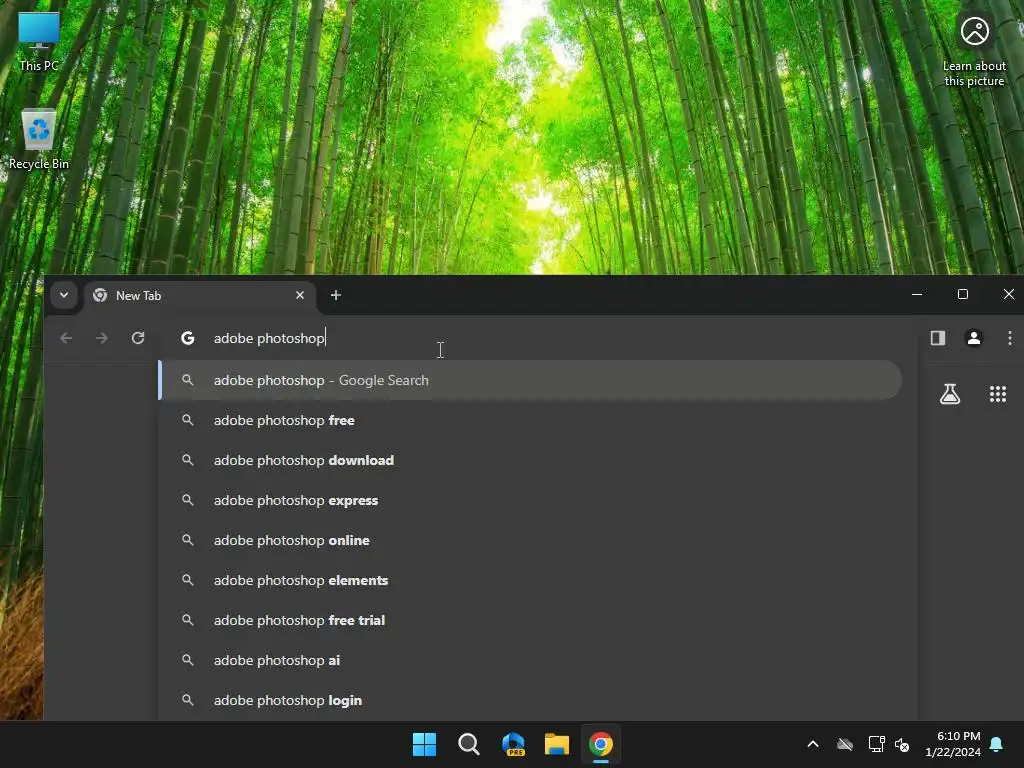Viewport: 1024px width, 768px height.
Task: Click Learn about this picture icon
Action: click(974, 51)
